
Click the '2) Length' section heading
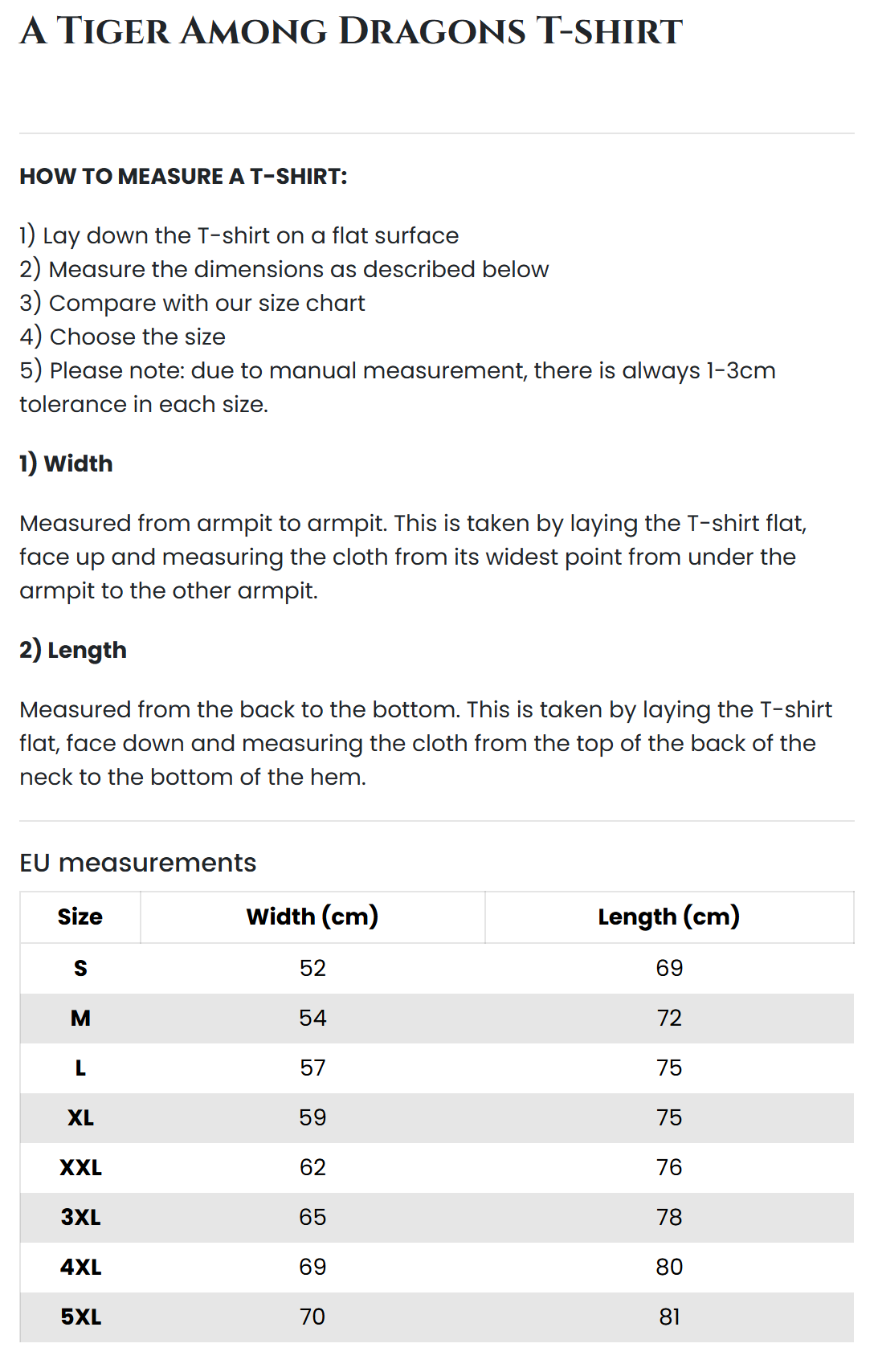(73, 650)
